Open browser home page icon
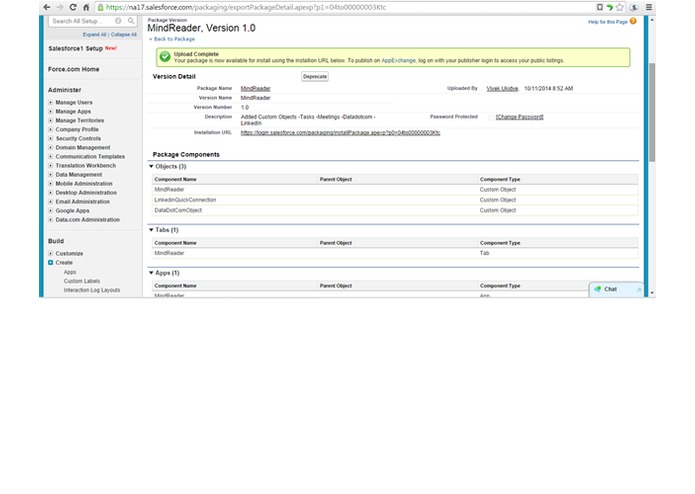Screen dimensions: 695x494 (86, 7)
